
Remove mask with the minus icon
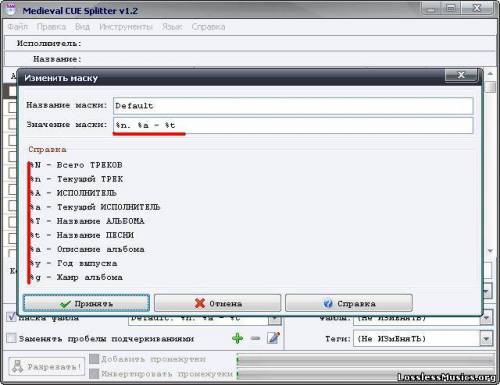[x=255, y=338]
